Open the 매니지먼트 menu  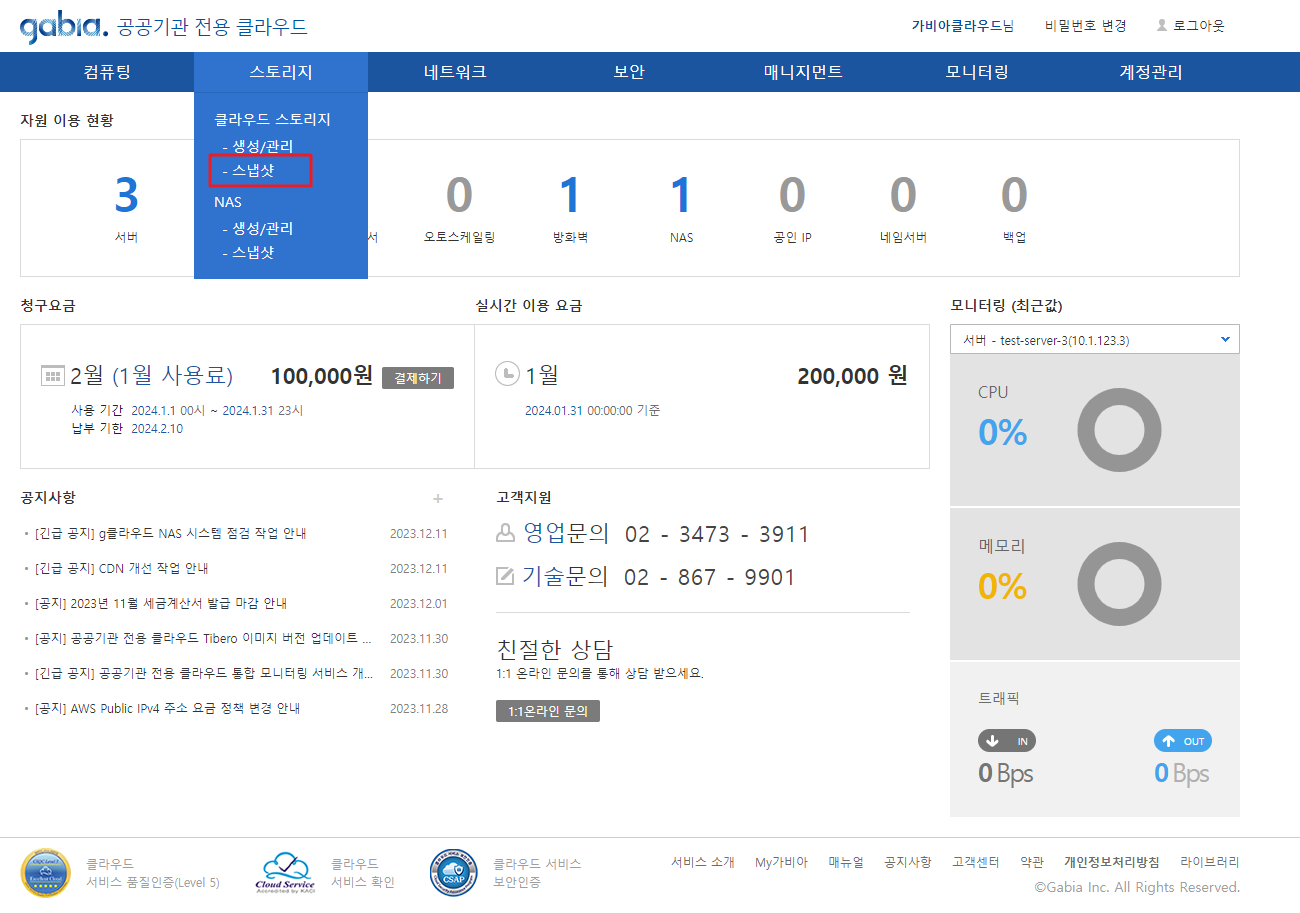click(803, 72)
